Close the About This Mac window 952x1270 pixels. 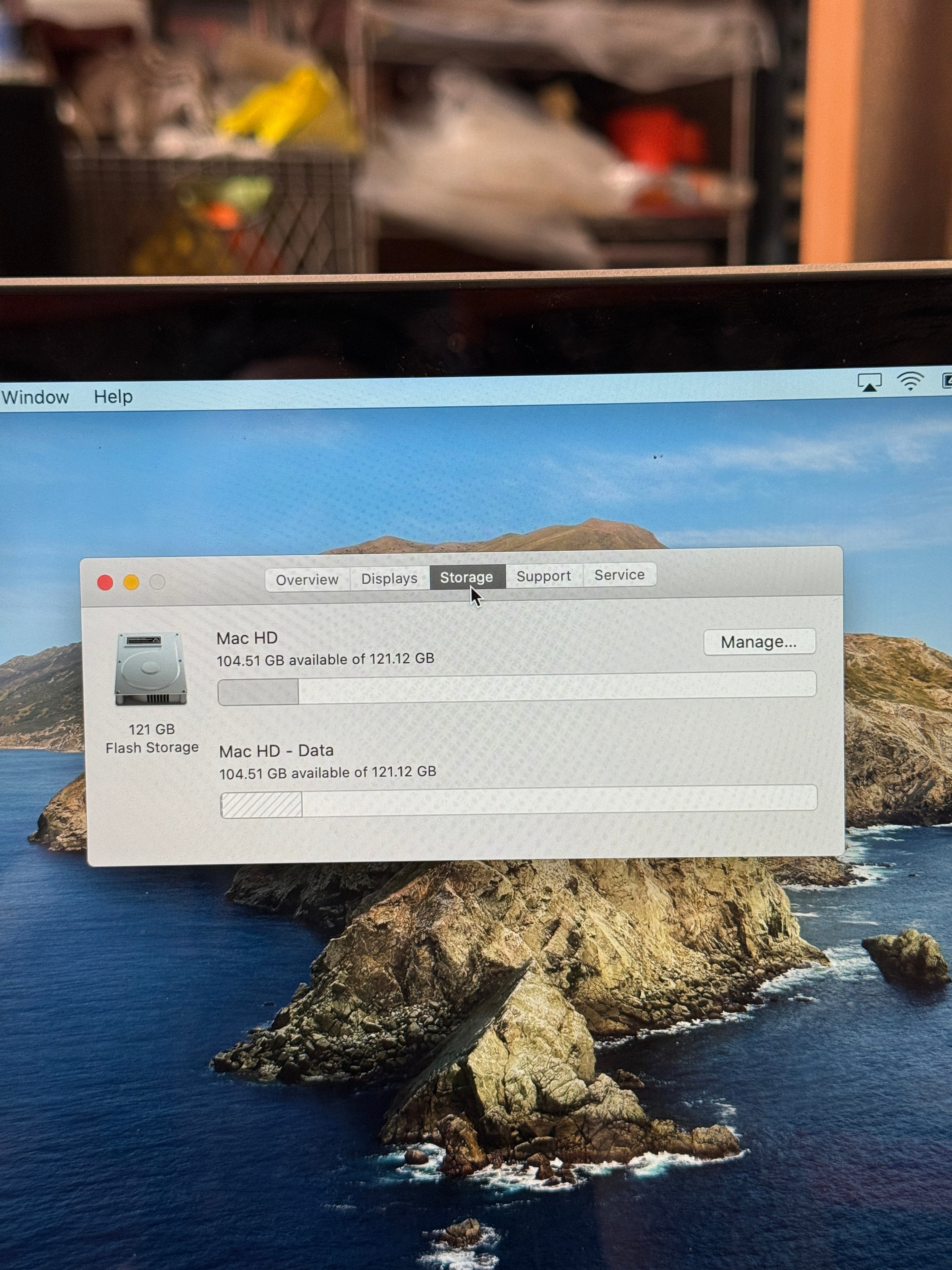[105, 583]
